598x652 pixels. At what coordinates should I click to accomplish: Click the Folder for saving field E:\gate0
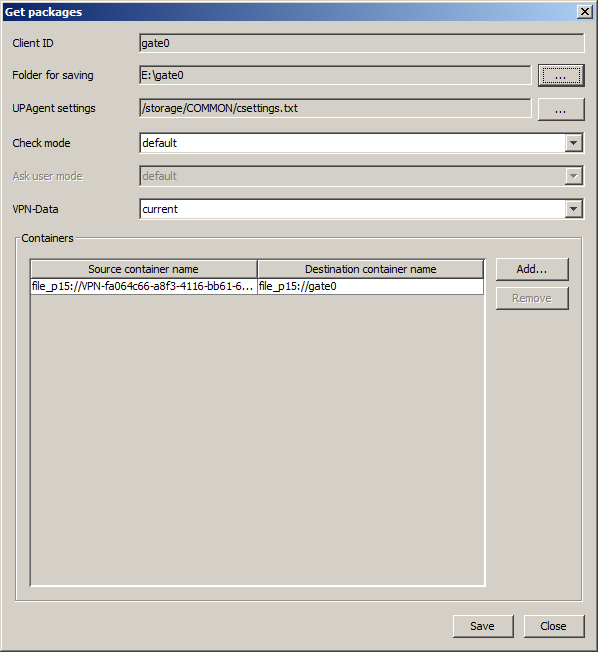coord(335,75)
